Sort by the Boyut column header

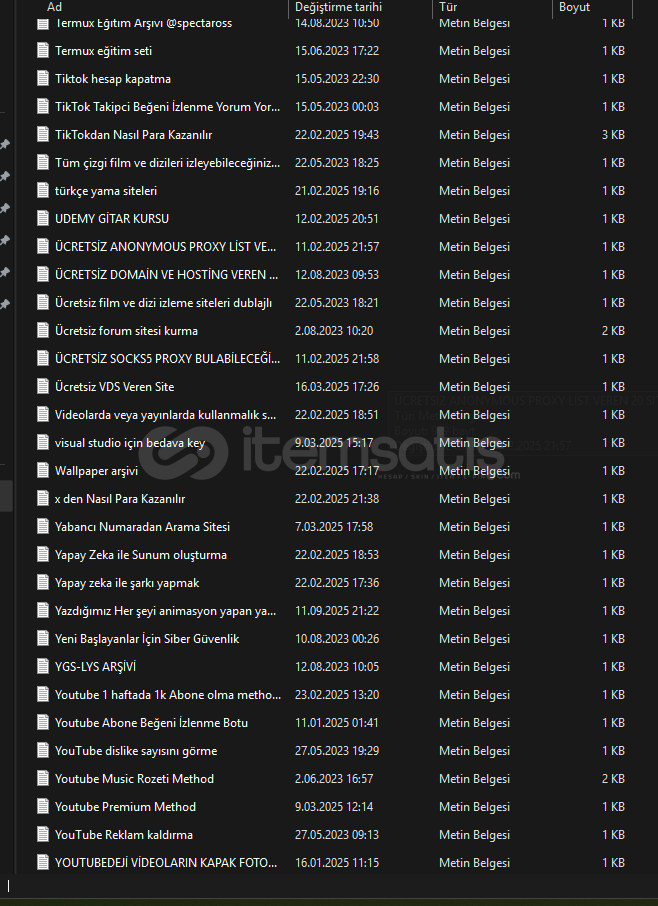pos(574,7)
